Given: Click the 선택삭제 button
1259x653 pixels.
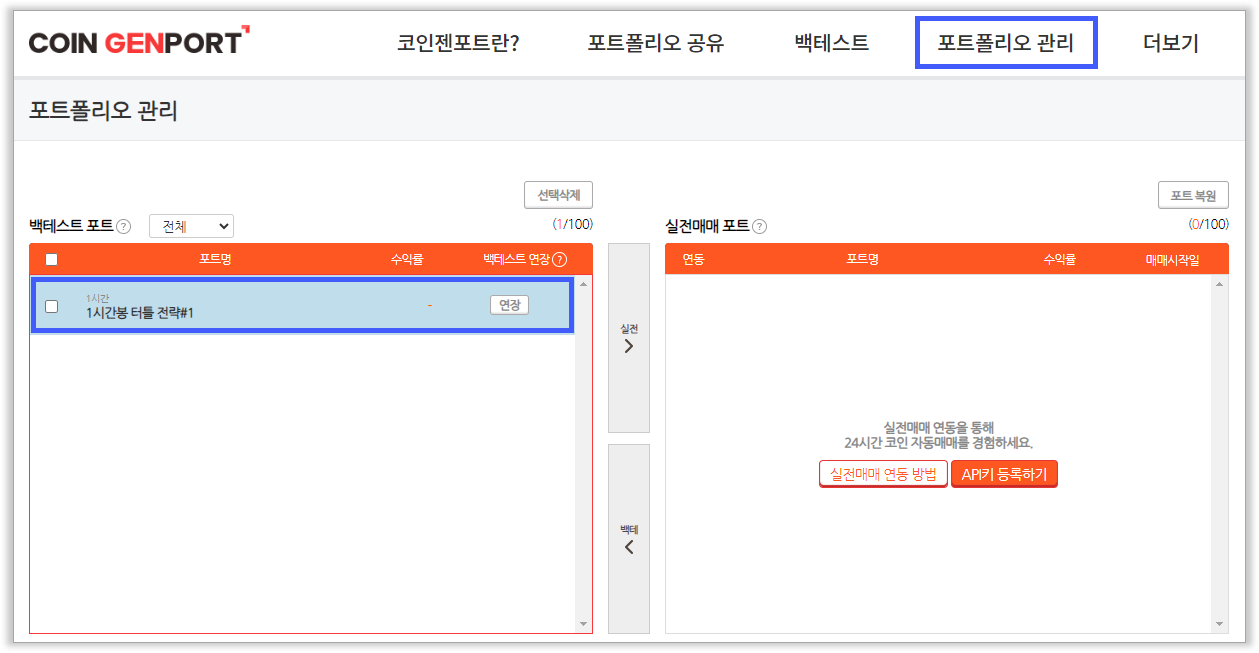Looking at the screenshot, I should click(x=558, y=195).
